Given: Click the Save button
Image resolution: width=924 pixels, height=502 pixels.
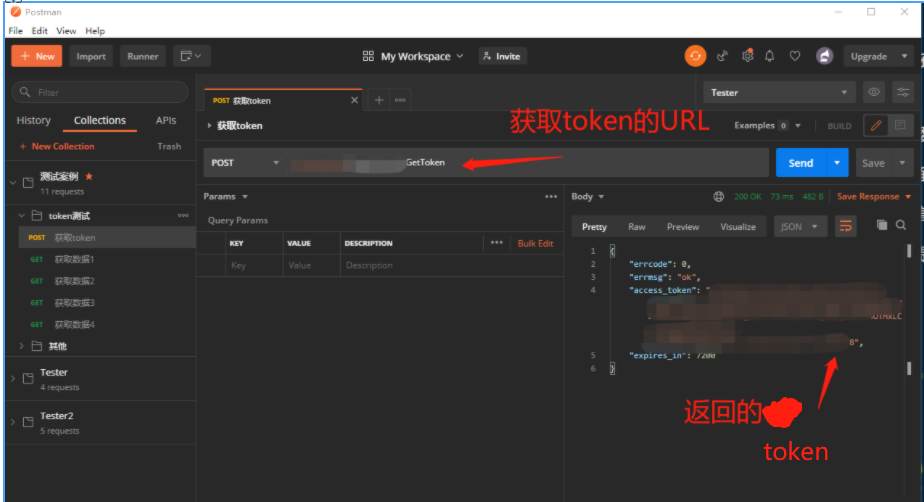Looking at the screenshot, I should click(873, 163).
